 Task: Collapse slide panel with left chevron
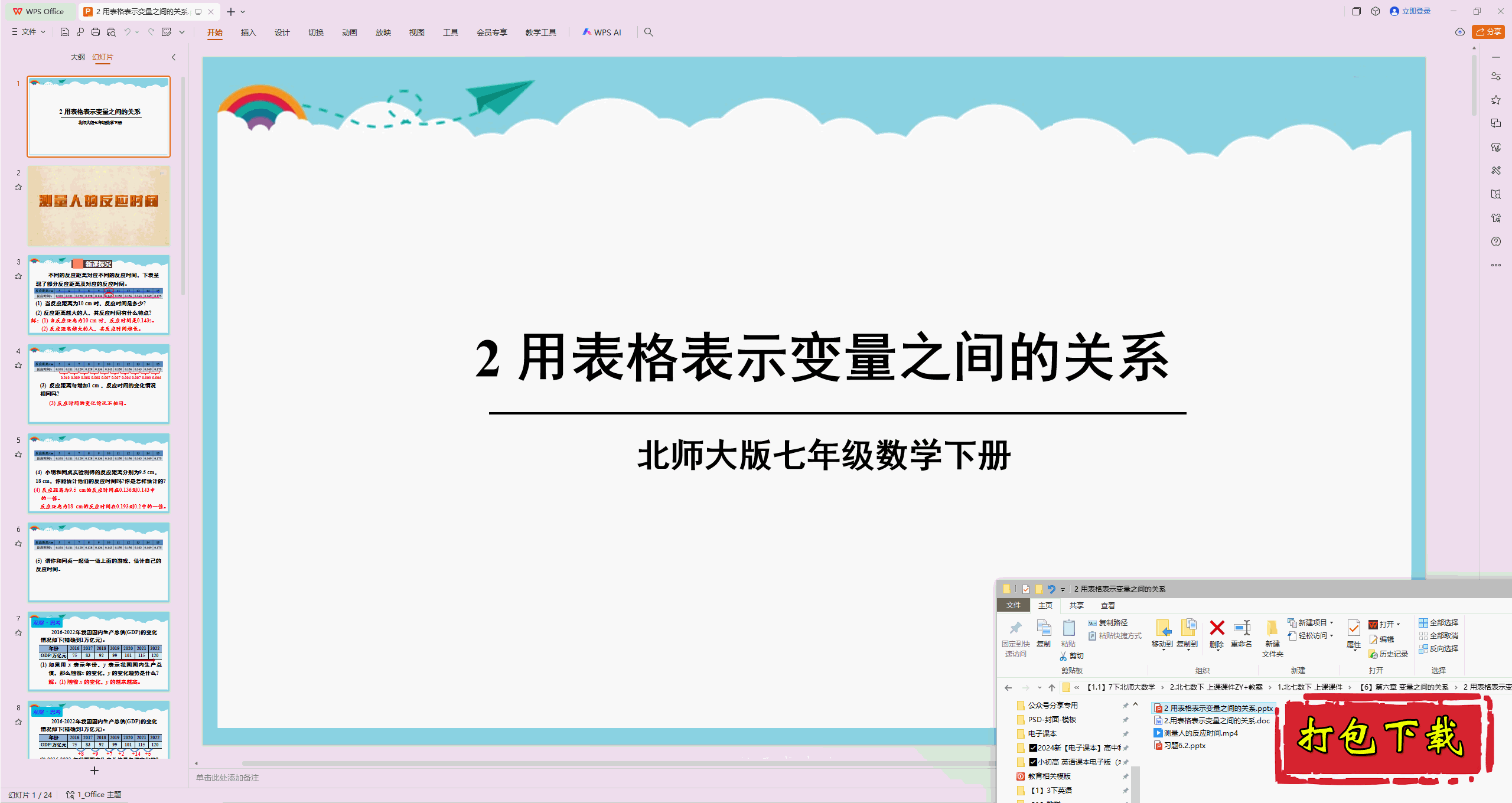[174, 57]
